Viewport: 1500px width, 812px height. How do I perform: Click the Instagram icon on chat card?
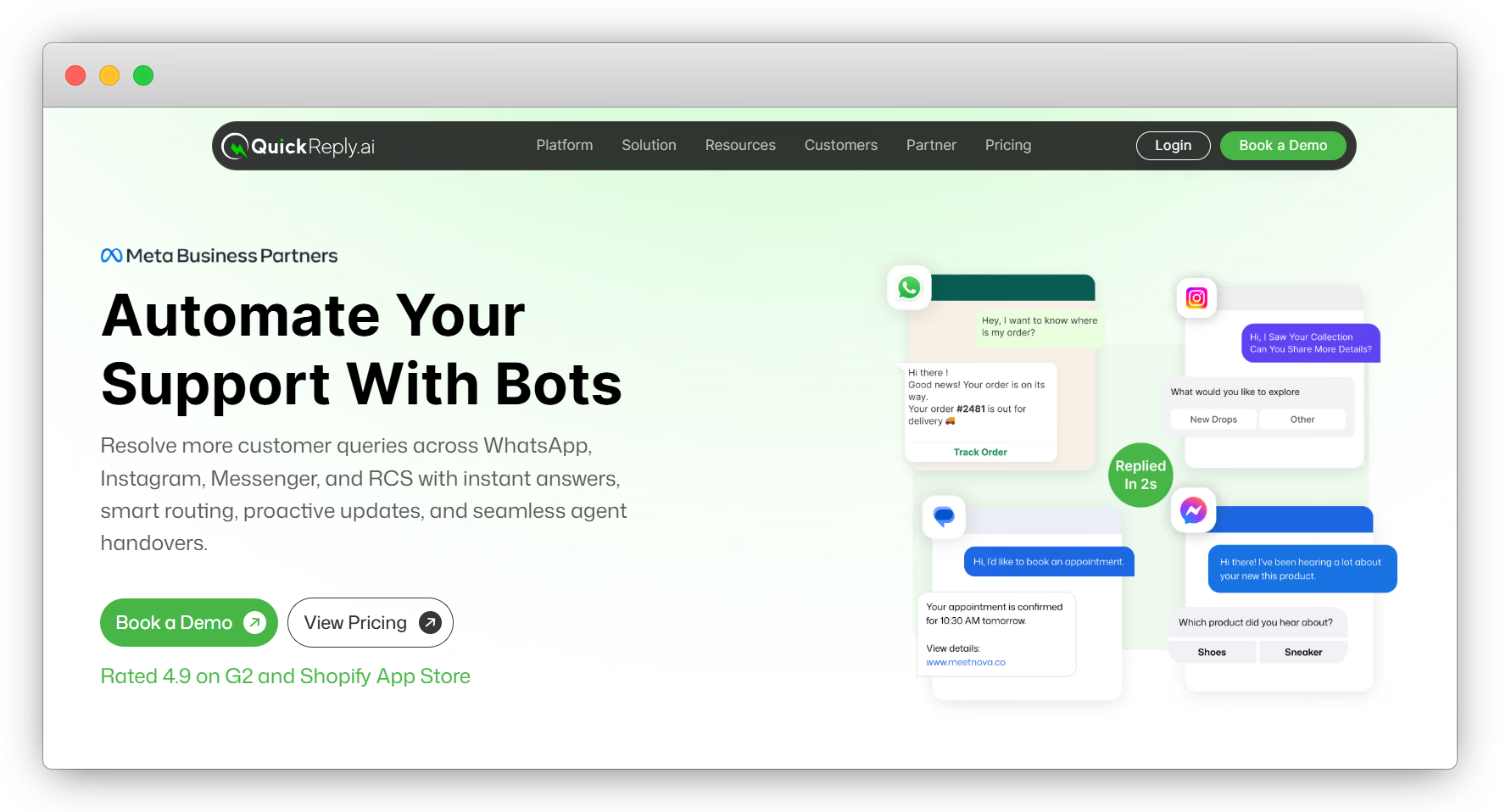pyautogui.click(x=1196, y=298)
